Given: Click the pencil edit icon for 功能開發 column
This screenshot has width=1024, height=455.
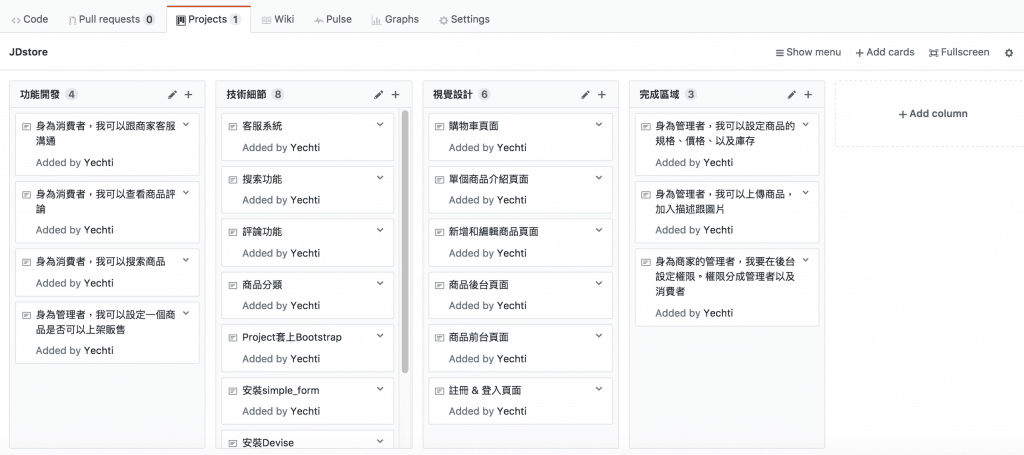Looking at the screenshot, I should coord(172,95).
